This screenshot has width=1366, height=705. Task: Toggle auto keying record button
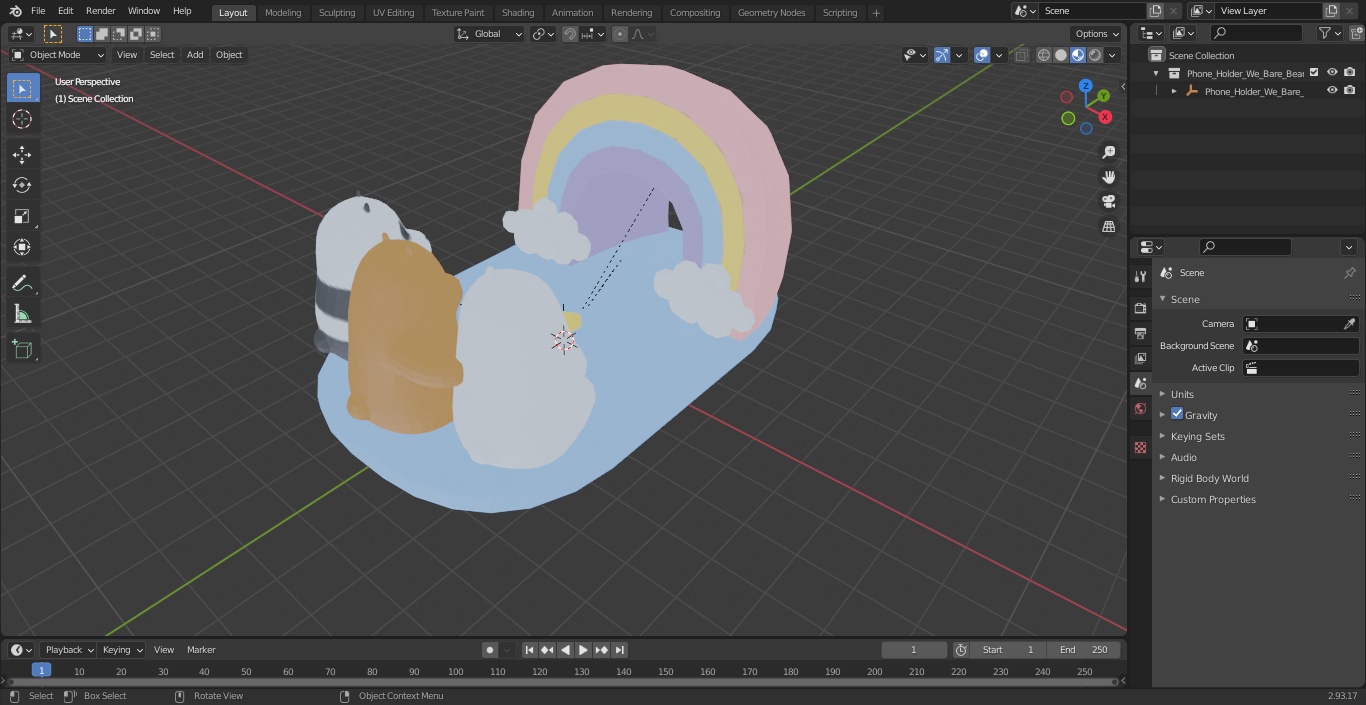pyautogui.click(x=490, y=650)
